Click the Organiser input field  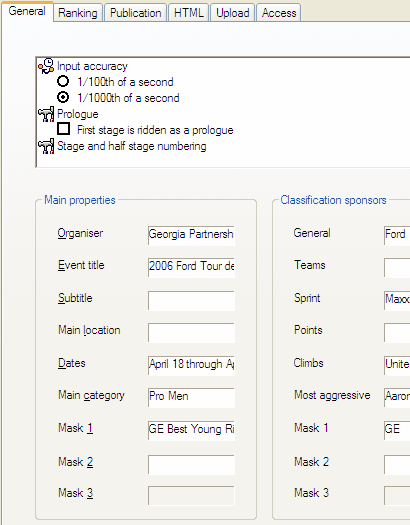[191, 235]
